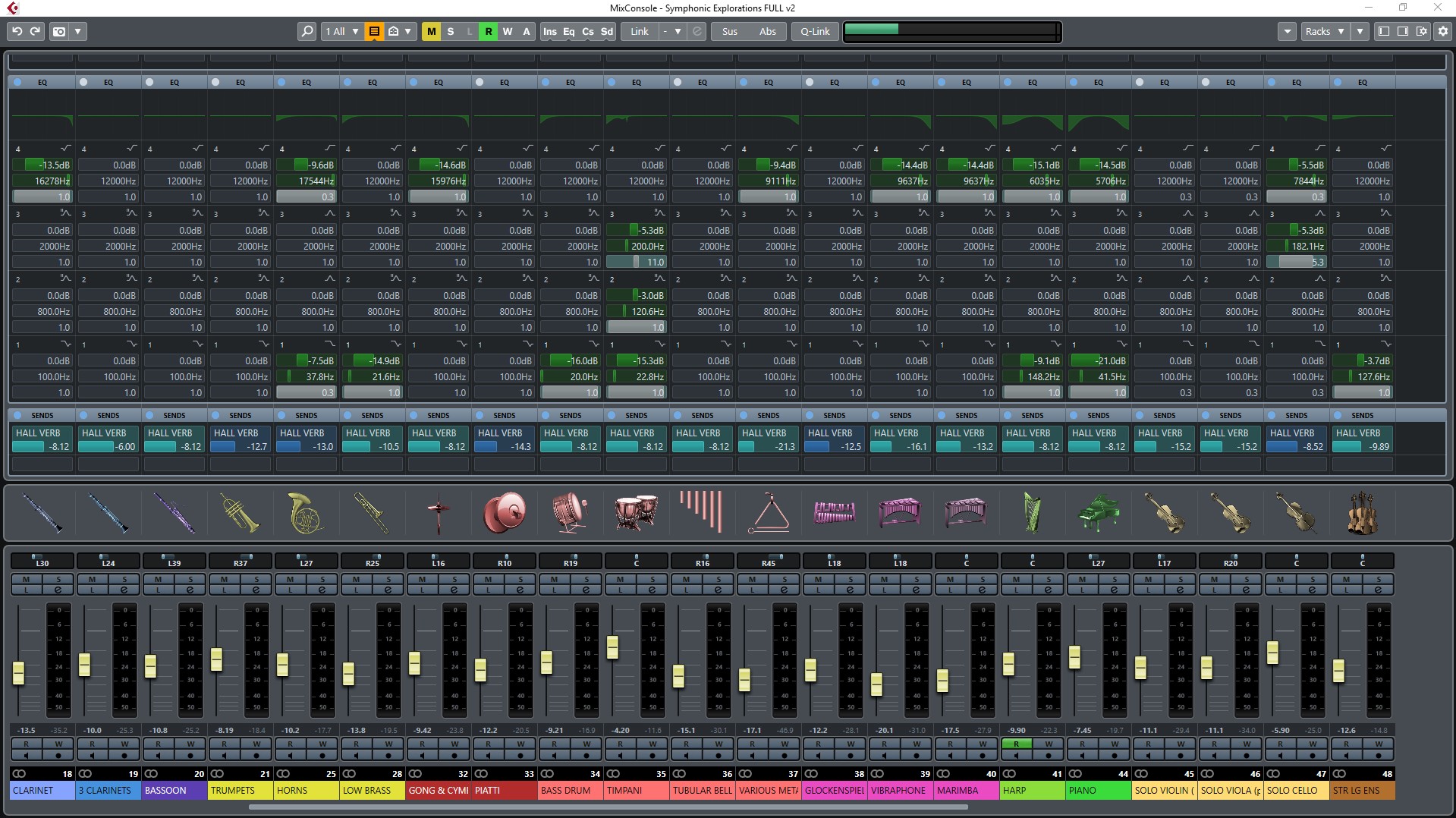Bypass channel strips via Cs button

[x=588, y=31]
